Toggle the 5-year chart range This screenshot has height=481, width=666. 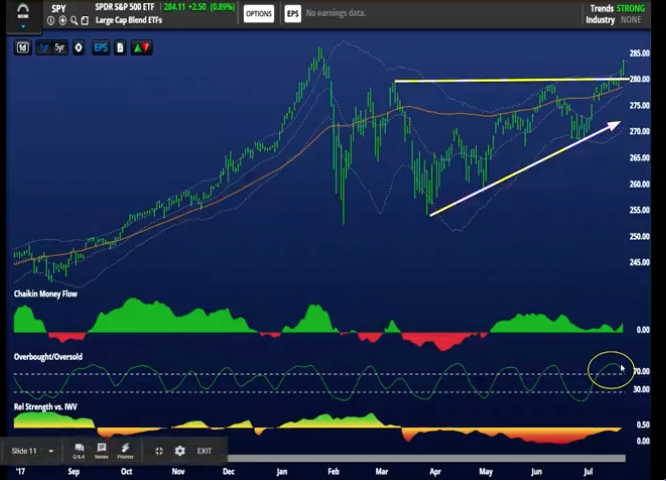pos(59,47)
